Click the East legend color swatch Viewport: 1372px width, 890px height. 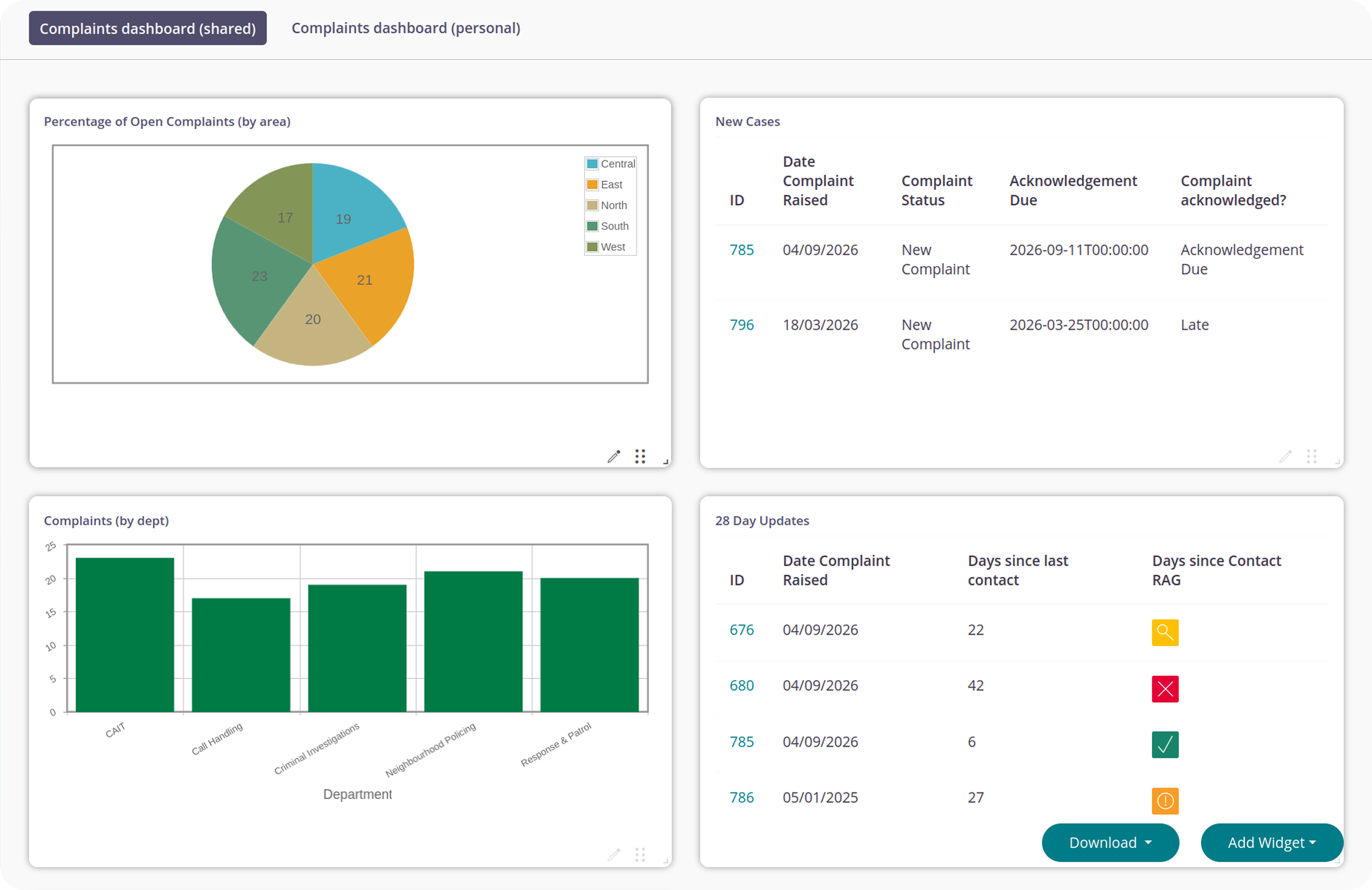[x=593, y=184]
